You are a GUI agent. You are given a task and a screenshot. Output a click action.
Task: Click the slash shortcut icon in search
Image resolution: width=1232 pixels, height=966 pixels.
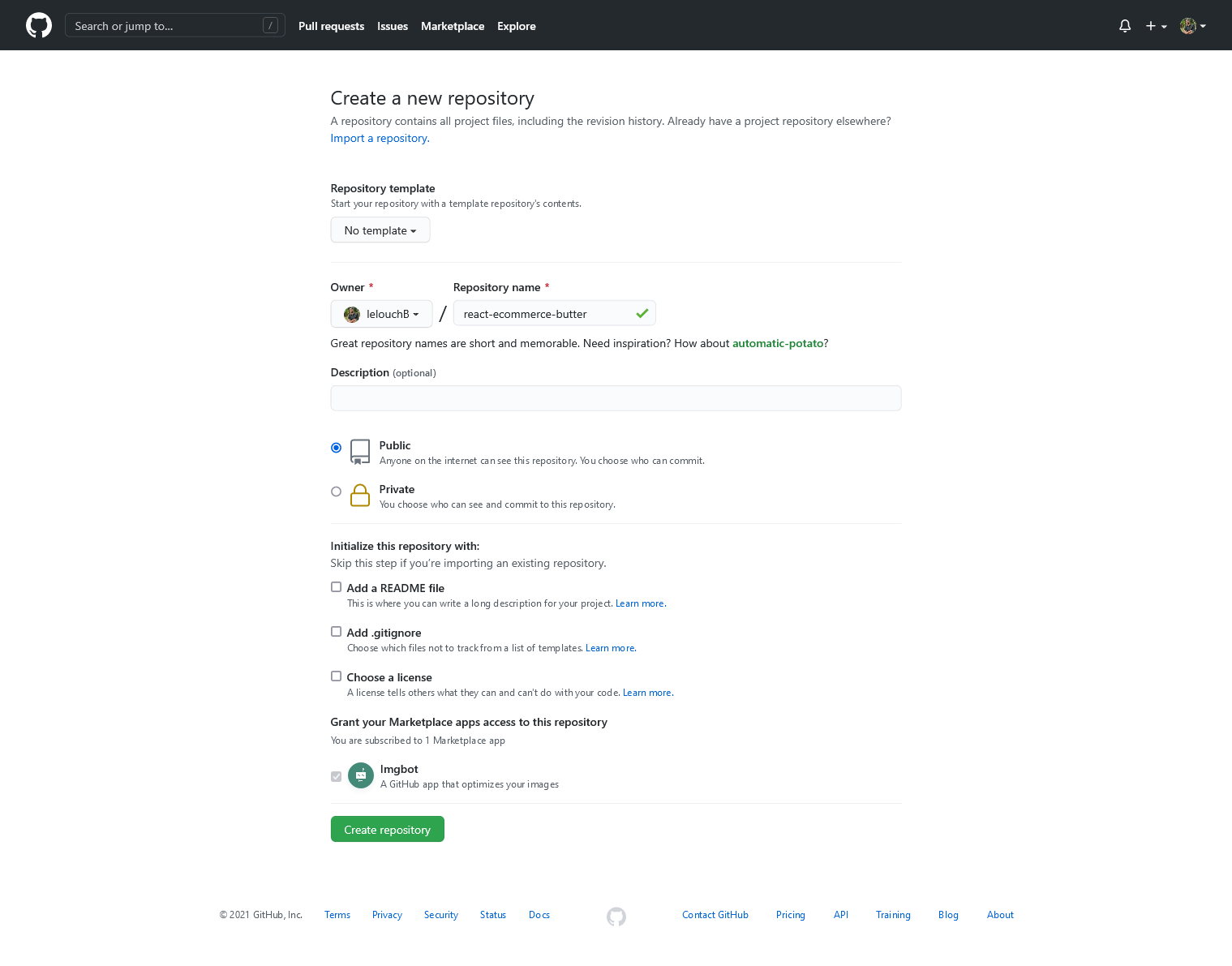click(270, 26)
